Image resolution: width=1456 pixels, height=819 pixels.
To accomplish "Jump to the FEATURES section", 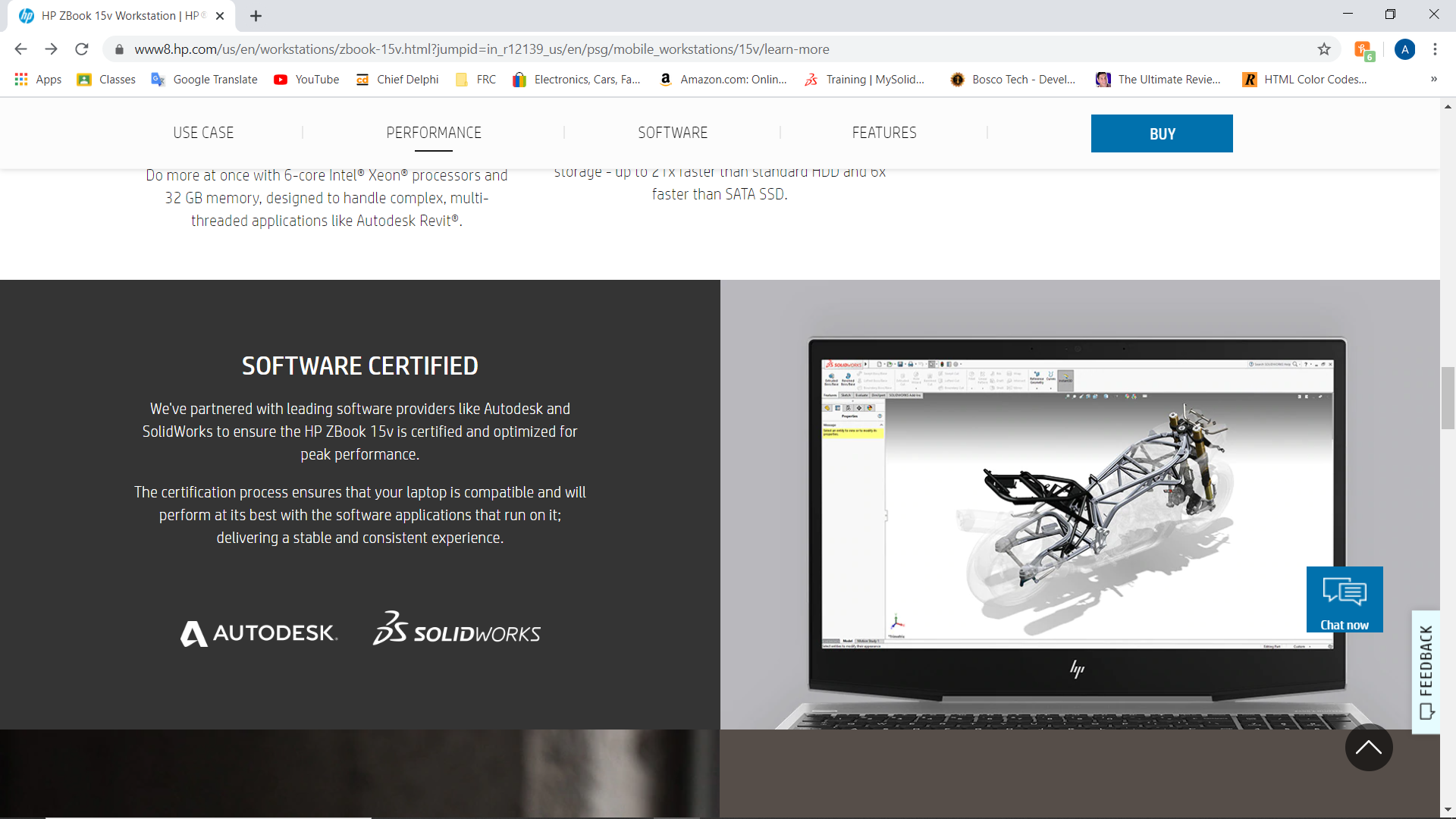I will tap(884, 133).
